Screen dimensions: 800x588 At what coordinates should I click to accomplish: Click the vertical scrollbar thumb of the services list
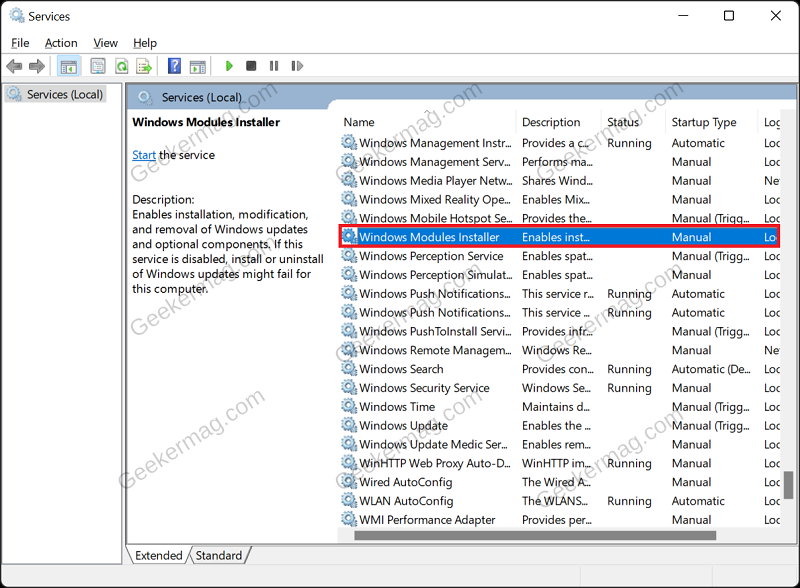coord(789,485)
